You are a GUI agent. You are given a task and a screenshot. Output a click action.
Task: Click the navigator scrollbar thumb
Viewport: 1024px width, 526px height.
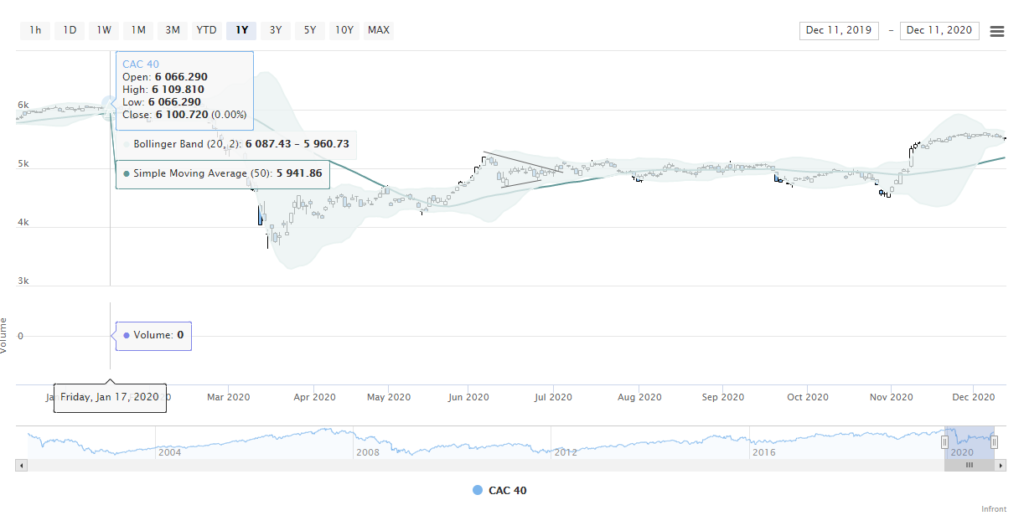pos(969,465)
